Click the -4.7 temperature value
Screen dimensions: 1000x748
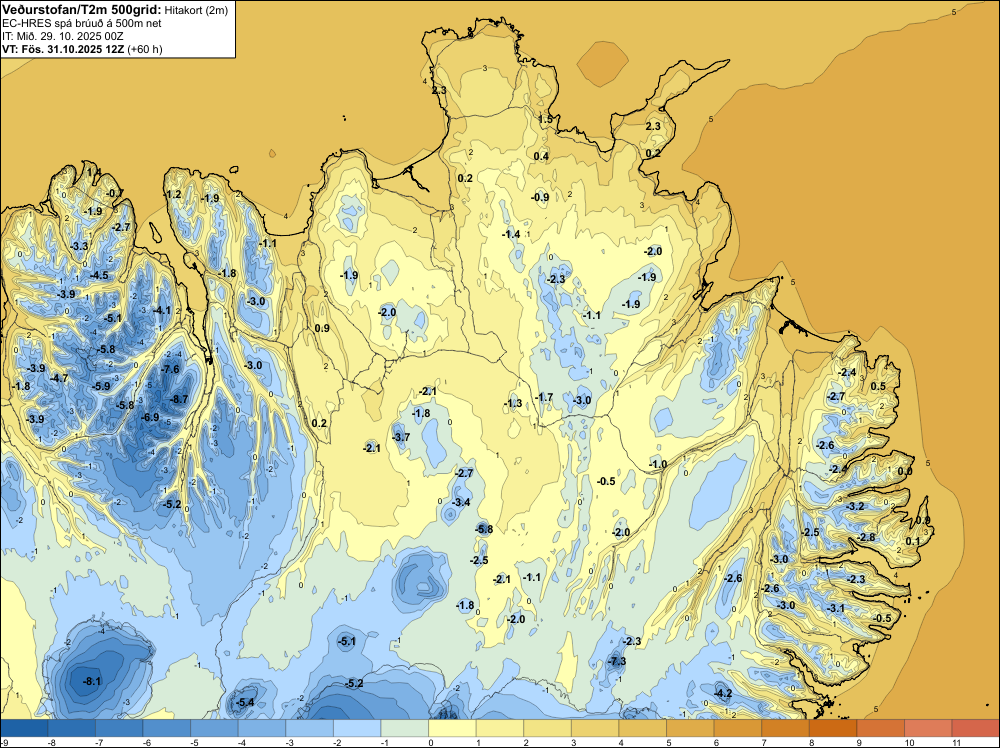coord(59,378)
